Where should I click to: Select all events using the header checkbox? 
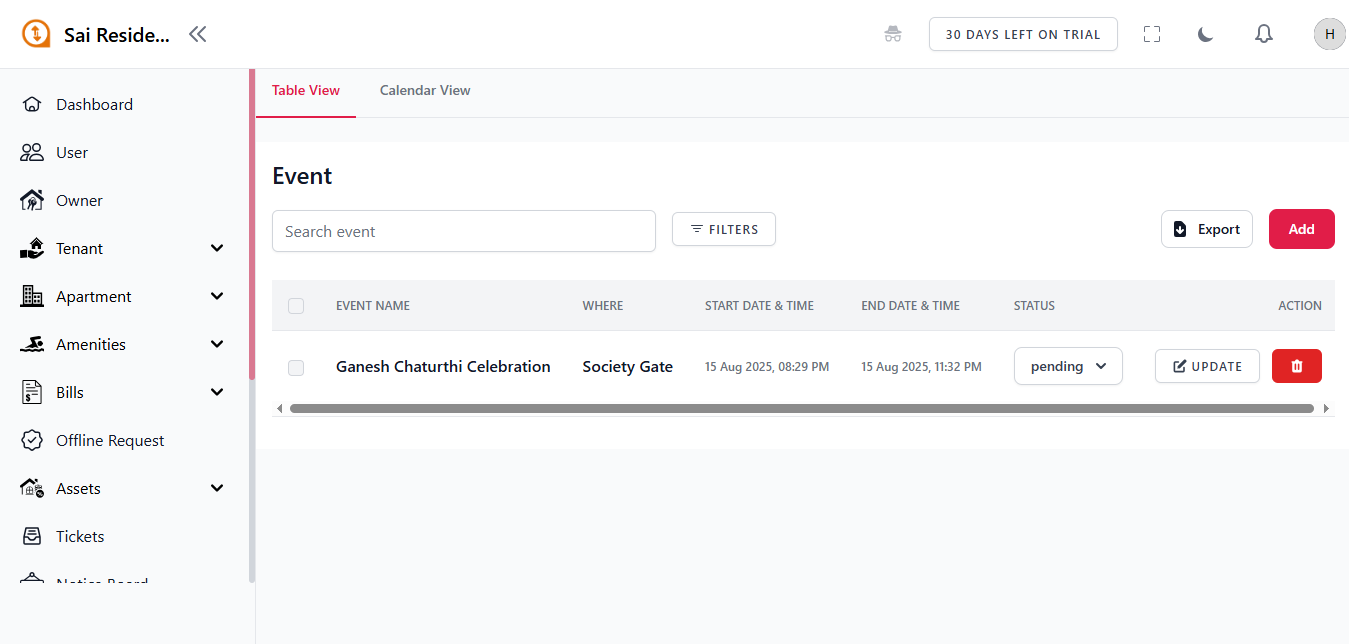[296, 306]
